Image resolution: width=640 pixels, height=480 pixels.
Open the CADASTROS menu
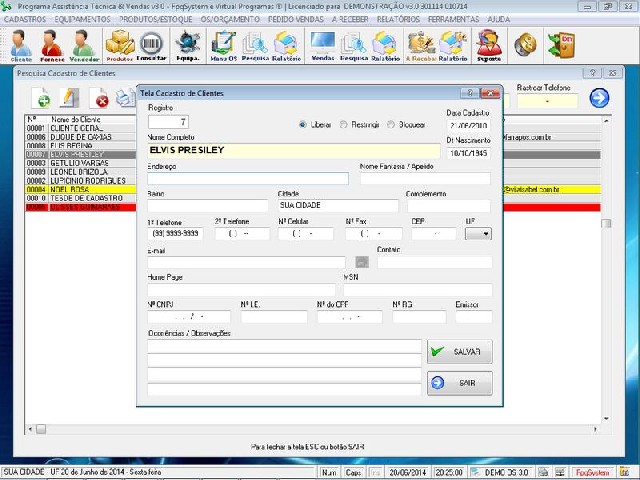pos(25,19)
